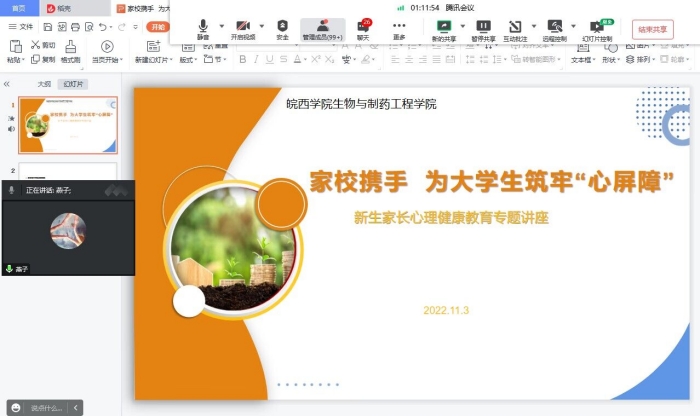Mute microphone in Tencent Meeting toolbar
This screenshot has height=416, width=700.
tap(203, 28)
